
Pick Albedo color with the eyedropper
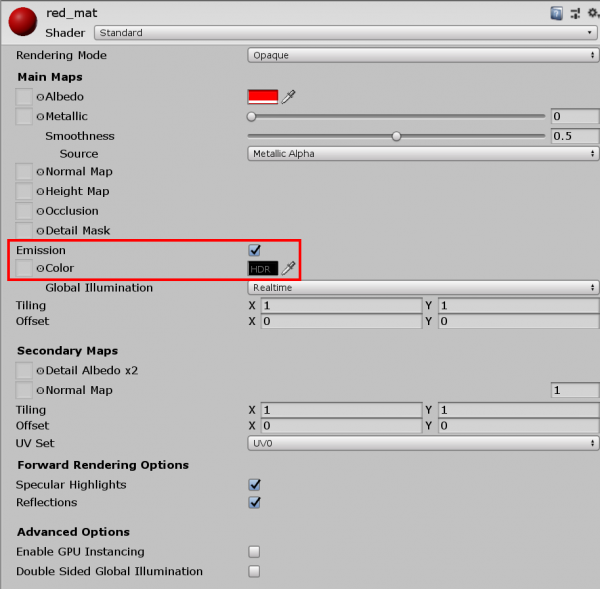point(289,96)
